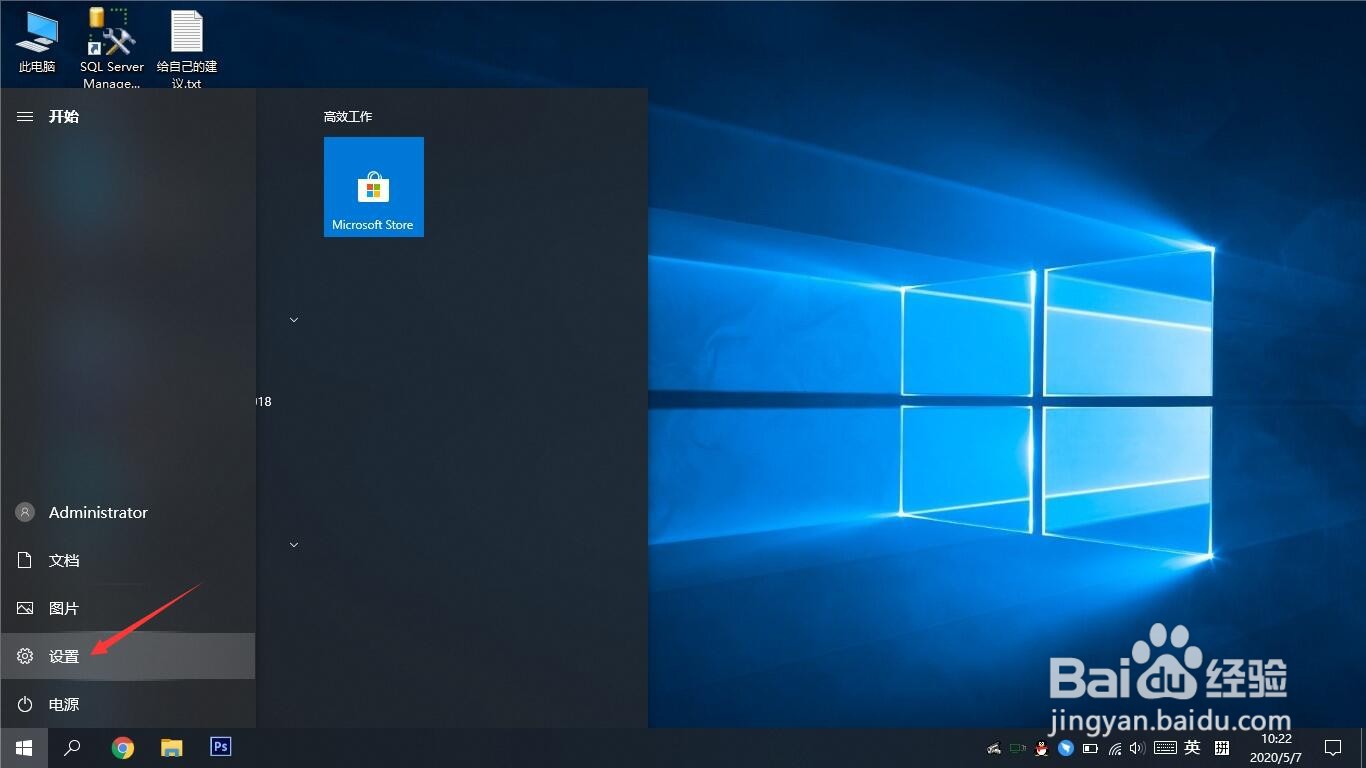Launch the Microsoft Store tile
Image resolution: width=1366 pixels, height=768 pixels.
pos(374,187)
